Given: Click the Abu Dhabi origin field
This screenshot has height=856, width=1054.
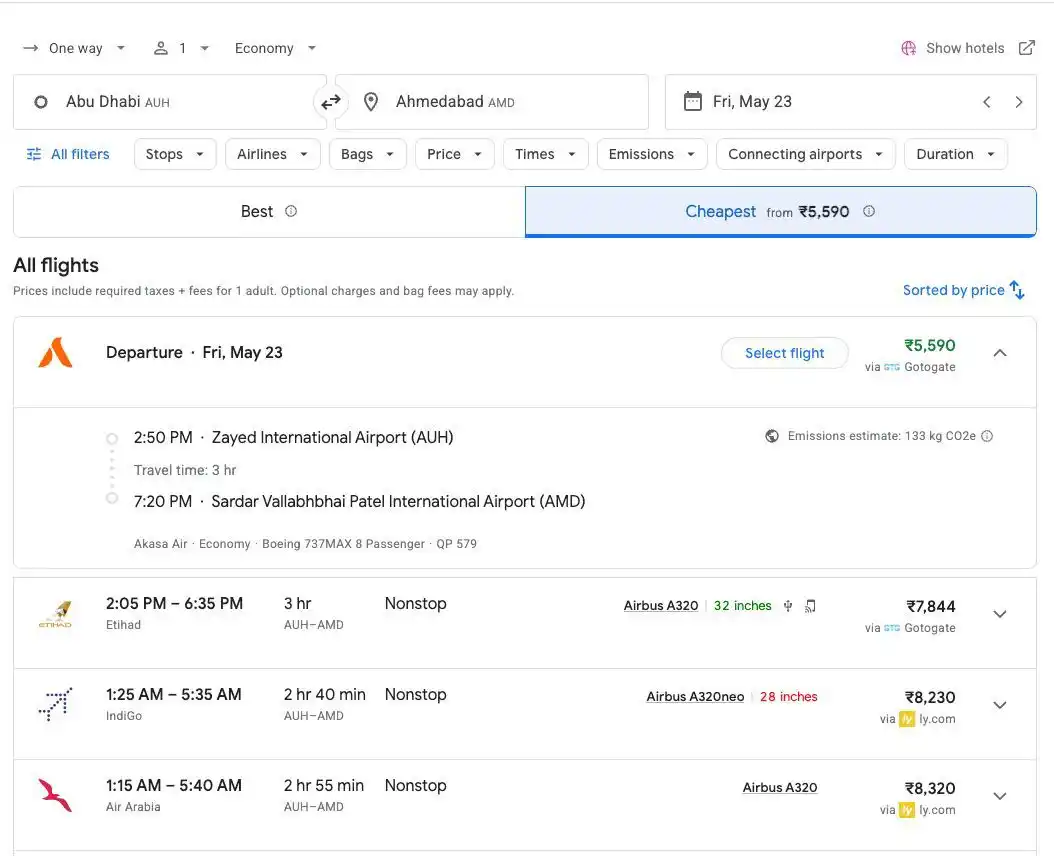Looking at the screenshot, I should (169, 102).
